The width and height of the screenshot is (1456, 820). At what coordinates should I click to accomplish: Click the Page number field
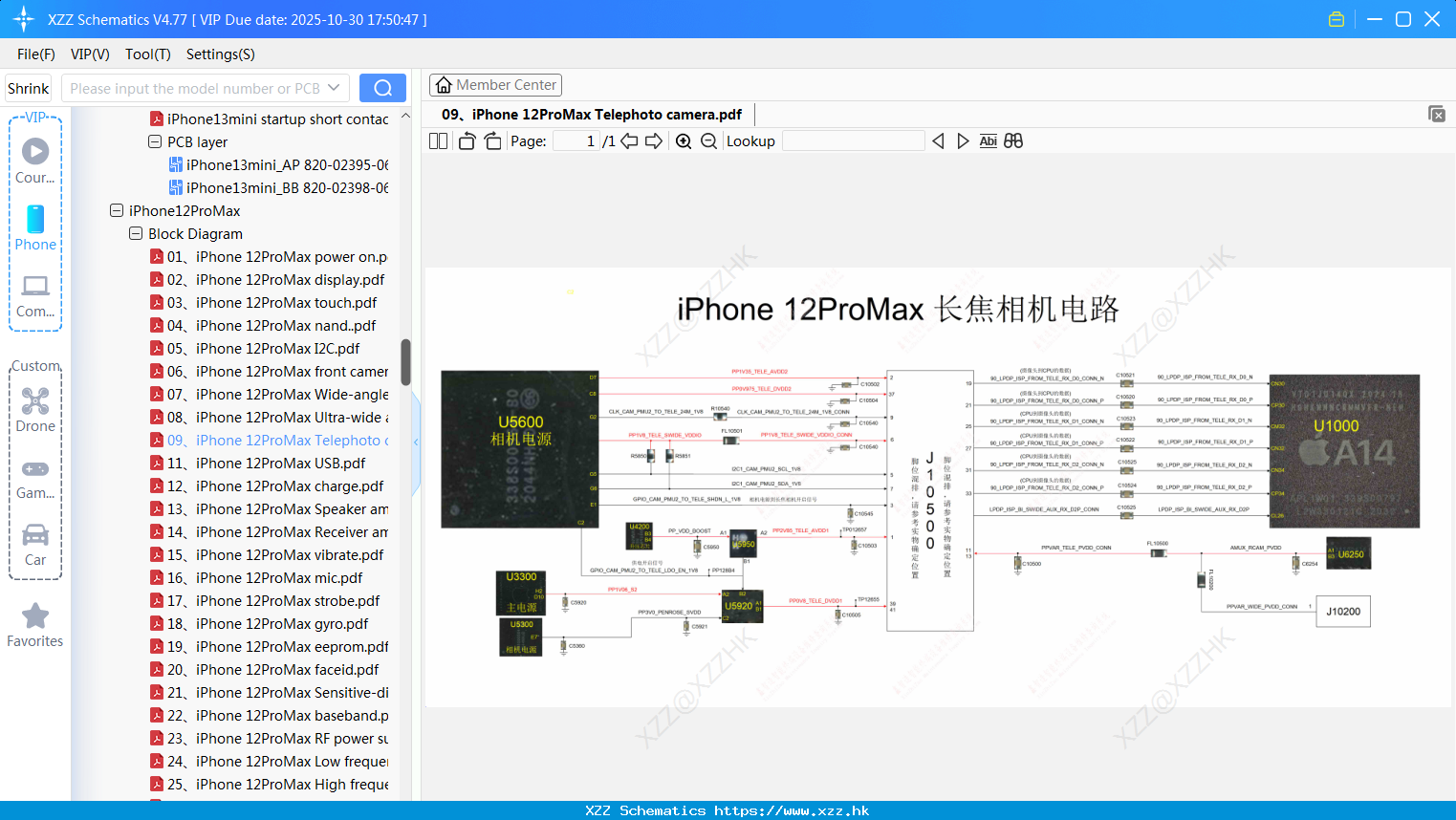click(x=576, y=140)
